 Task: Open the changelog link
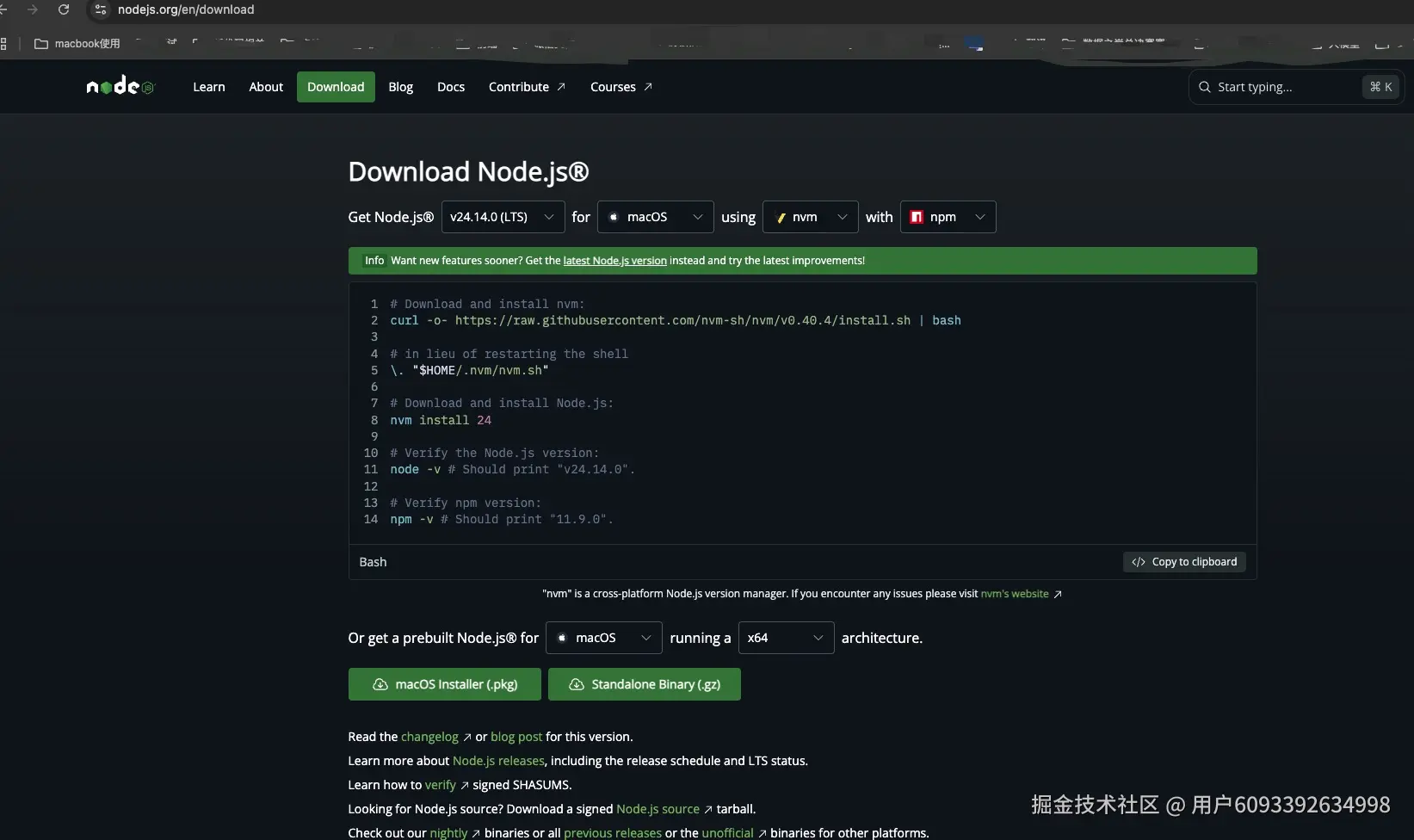coord(429,737)
